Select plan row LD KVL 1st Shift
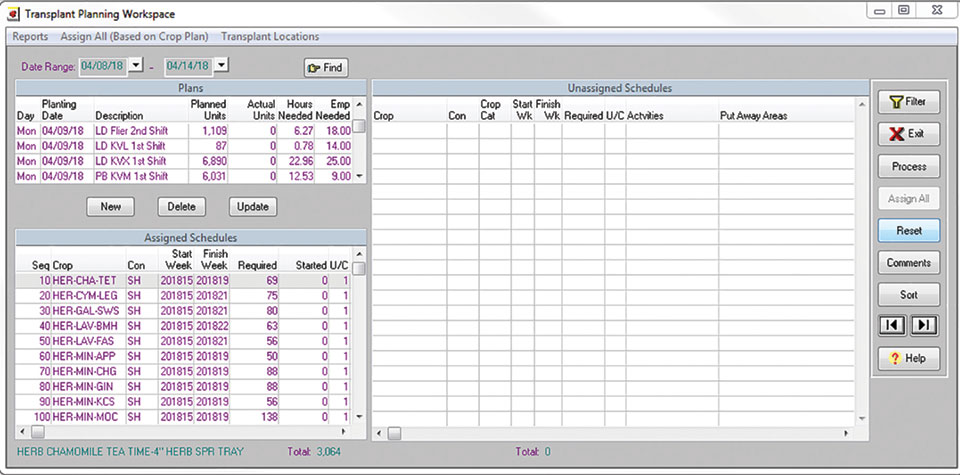This screenshot has height=475, width=960. tap(184, 146)
